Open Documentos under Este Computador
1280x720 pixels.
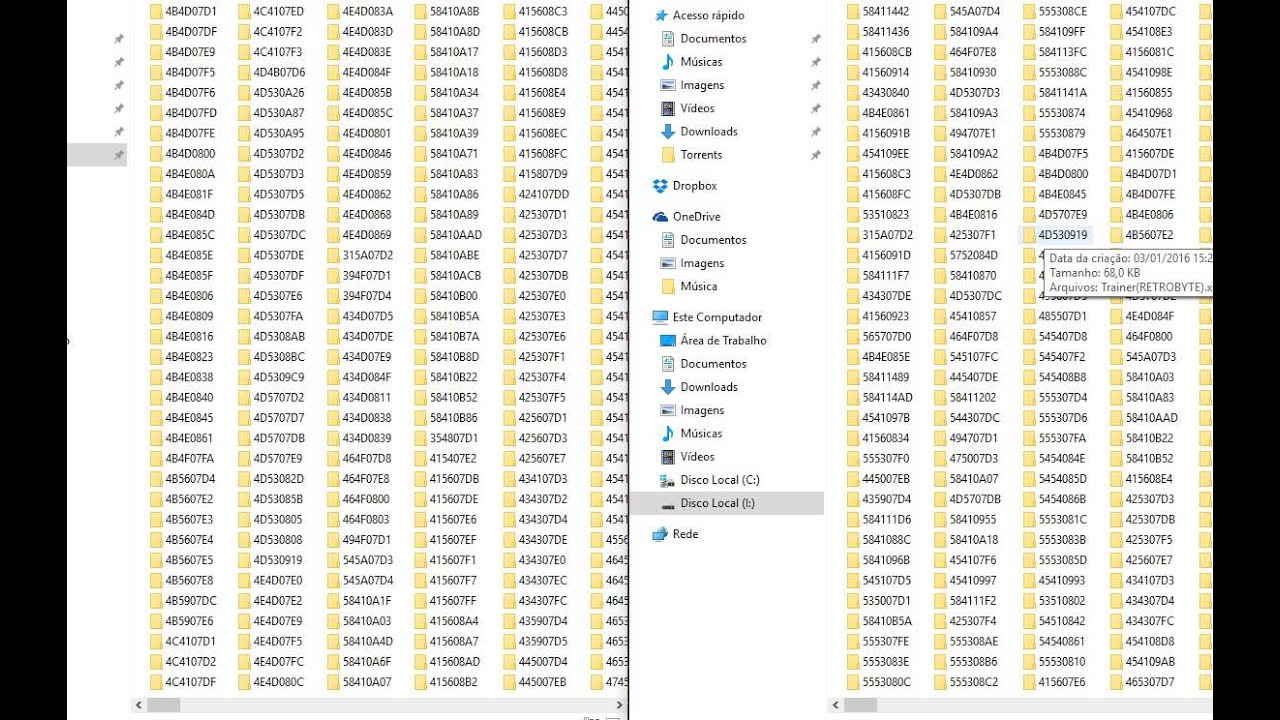point(713,363)
